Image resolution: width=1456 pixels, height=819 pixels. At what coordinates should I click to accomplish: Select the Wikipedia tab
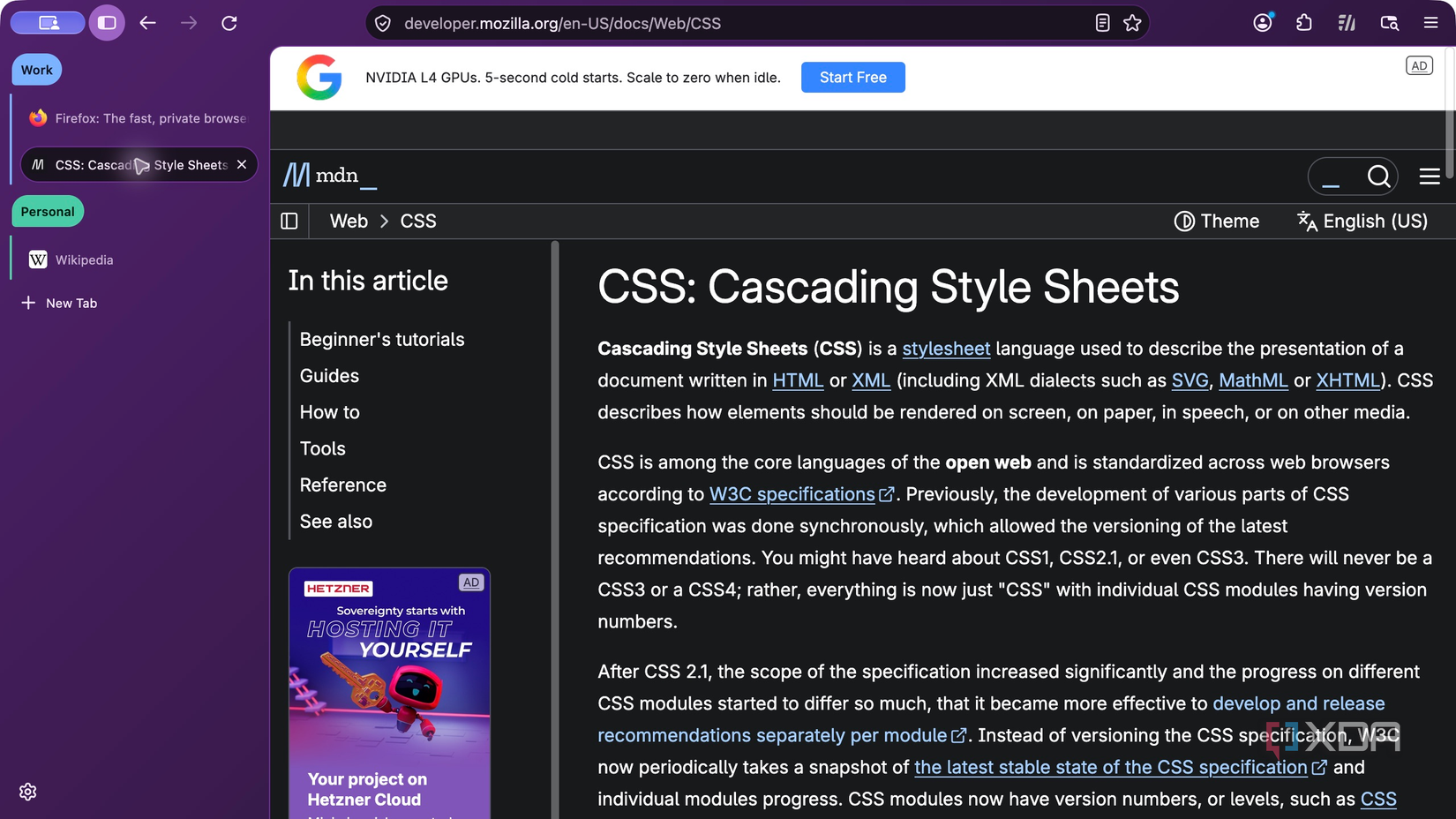pos(138,259)
